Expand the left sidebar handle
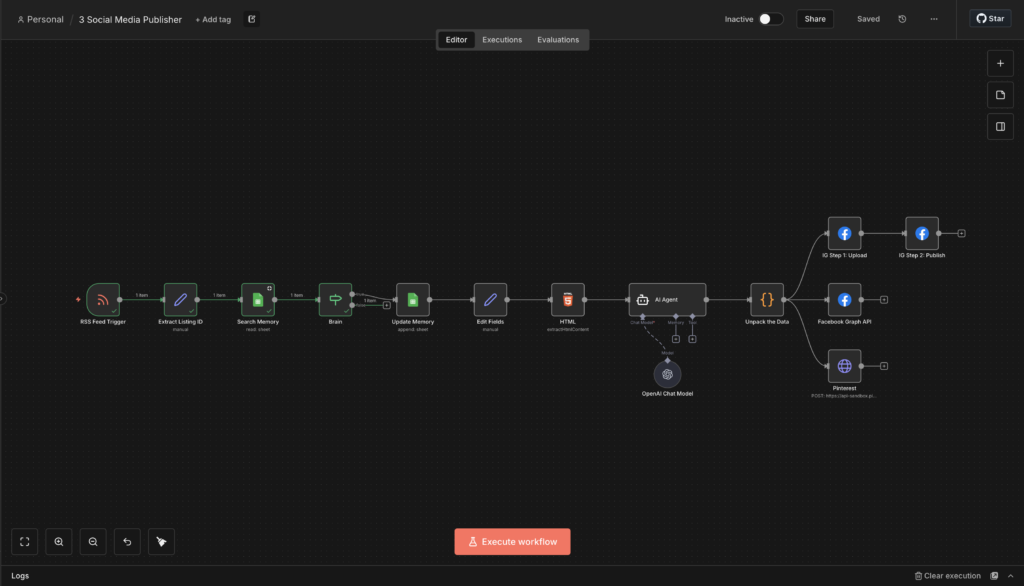 pyautogui.click(x=3, y=298)
